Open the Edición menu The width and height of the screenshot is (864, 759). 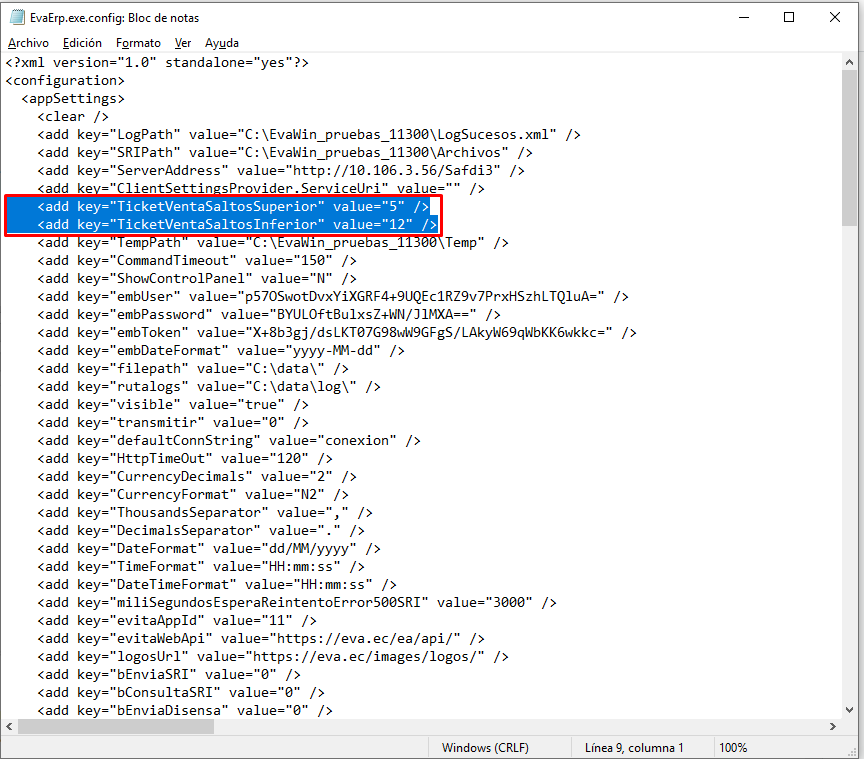(x=82, y=43)
